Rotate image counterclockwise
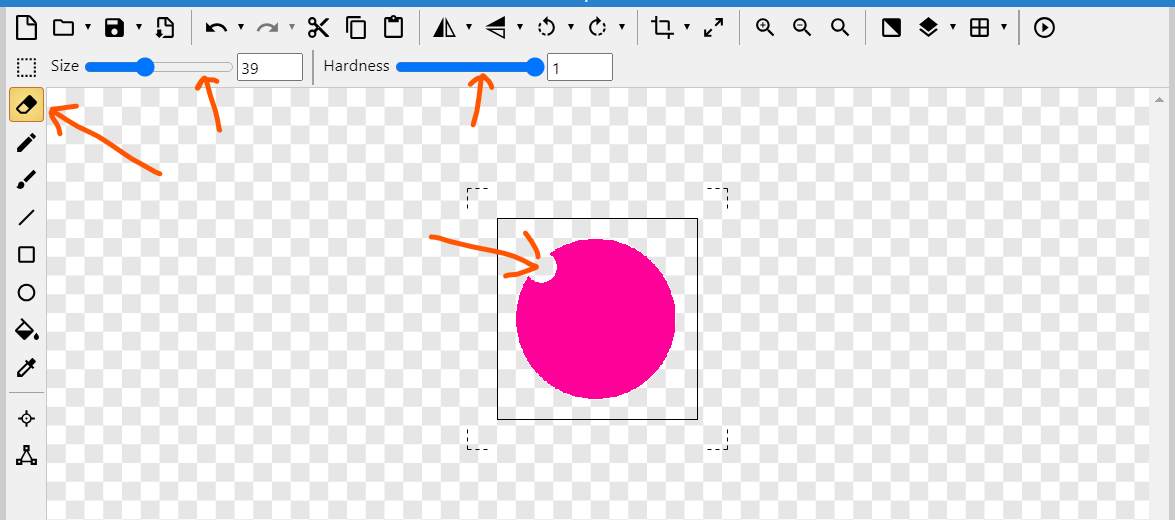Image resolution: width=1175 pixels, height=520 pixels. [546, 28]
